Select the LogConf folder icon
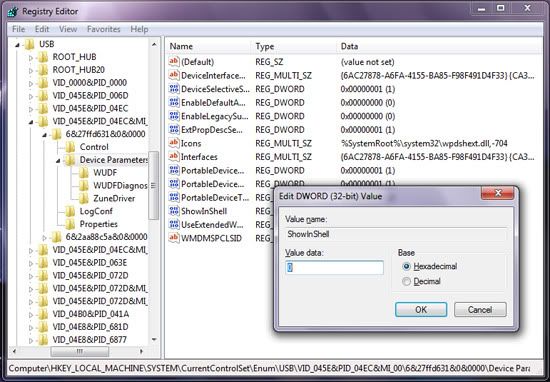Image resolution: width=550 pixels, height=382 pixels. (70, 211)
